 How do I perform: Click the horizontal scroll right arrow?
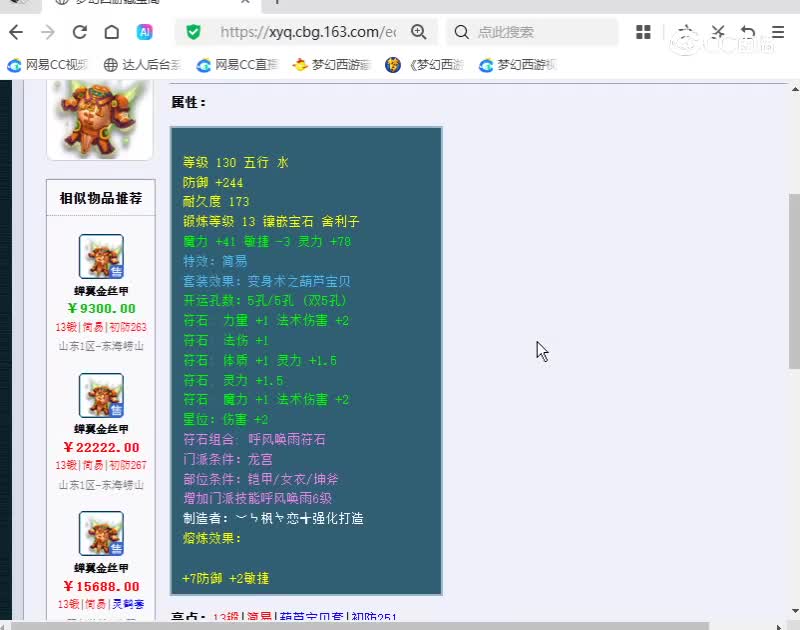point(779,626)
